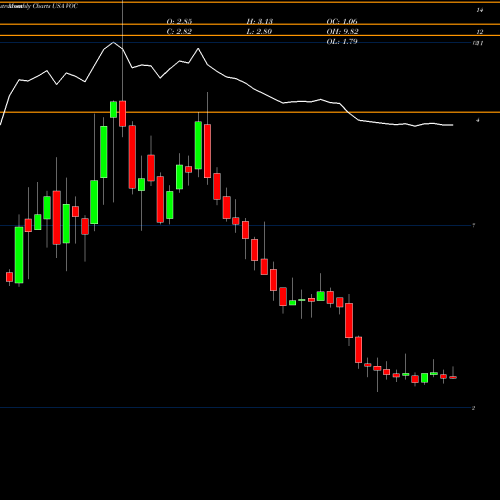Viewport: 500px width, 500px height.
Task: Click the last red candle on the right
Action: (x=453, y=377)
